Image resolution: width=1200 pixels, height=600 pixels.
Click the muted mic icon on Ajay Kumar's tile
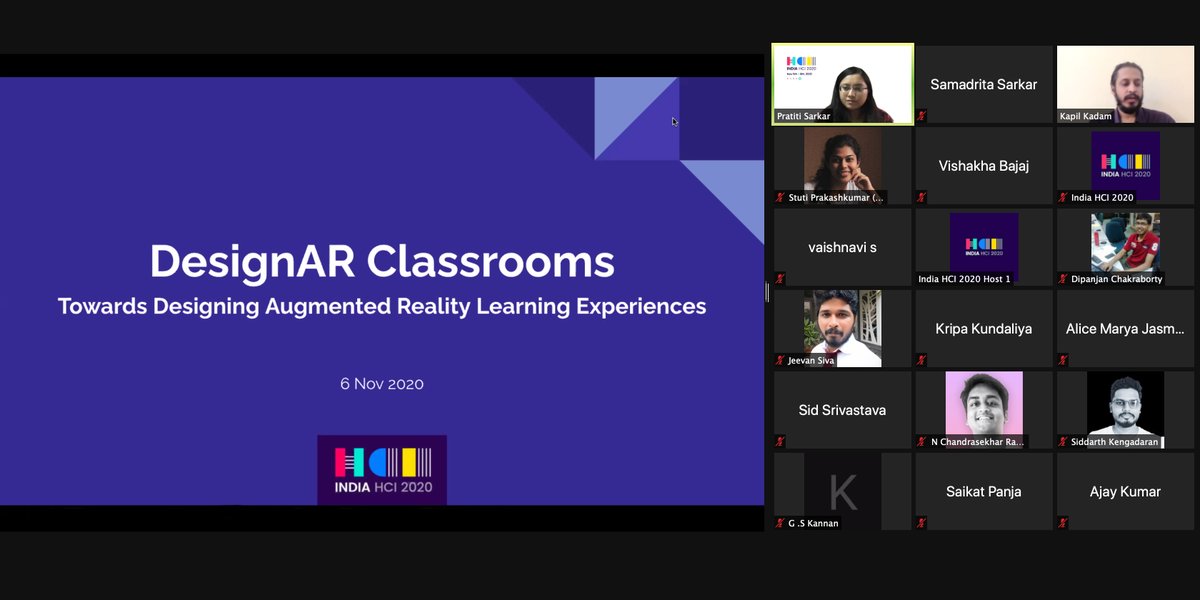coord(1063,523)
